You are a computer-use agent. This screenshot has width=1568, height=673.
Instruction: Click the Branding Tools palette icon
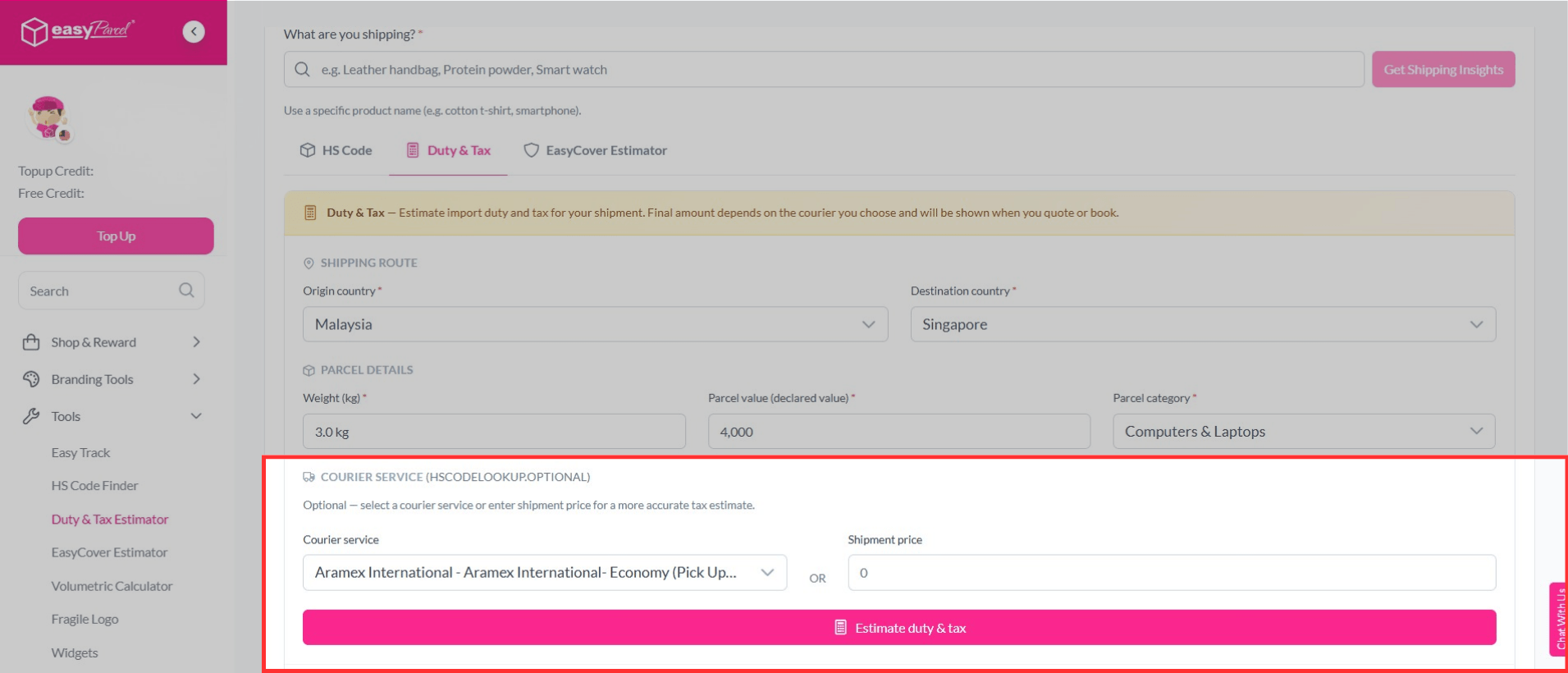tap(31, 379)
